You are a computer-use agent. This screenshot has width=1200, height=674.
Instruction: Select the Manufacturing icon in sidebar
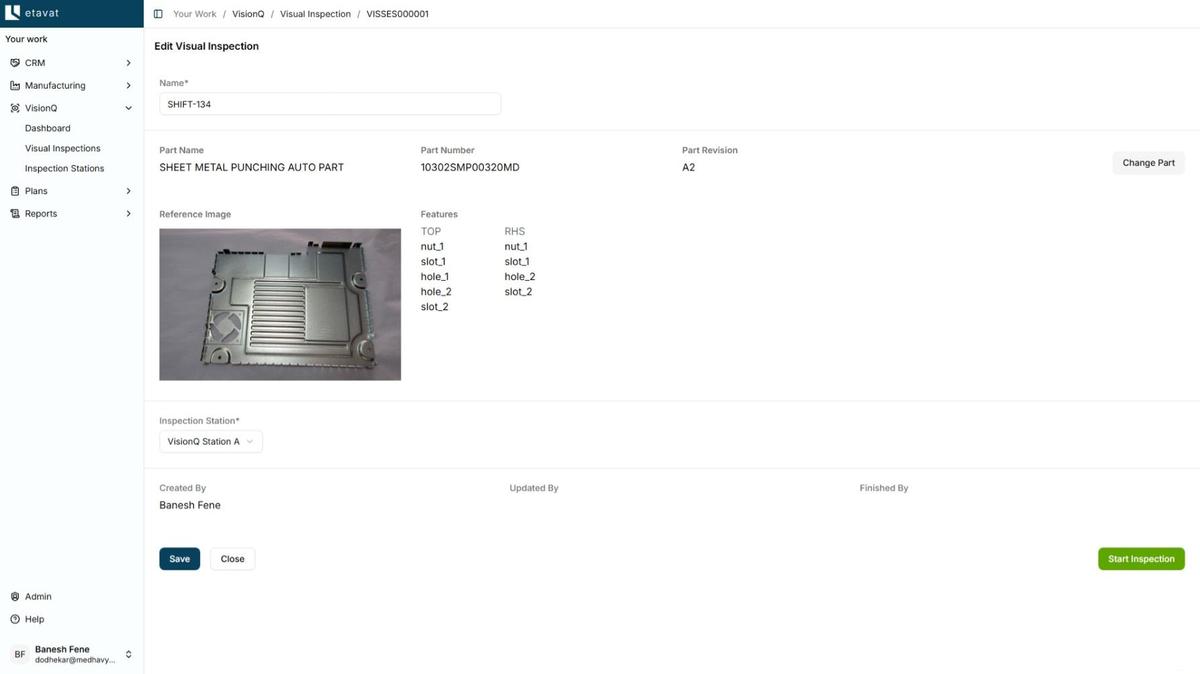click(x=14, y=85)
